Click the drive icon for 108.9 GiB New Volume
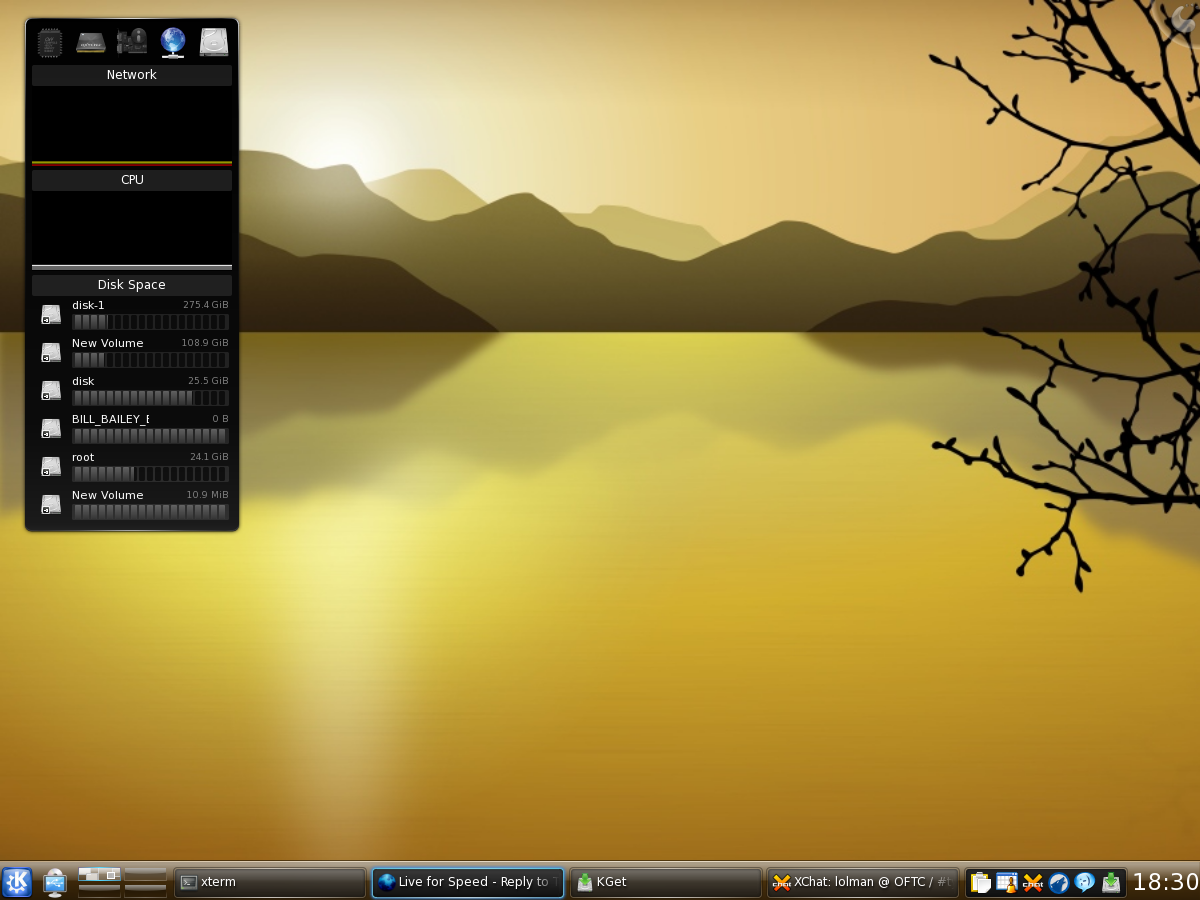Image resolution: width=1200 pixels, height=900 pixels. pyautogui.click(x=51, y=353)
